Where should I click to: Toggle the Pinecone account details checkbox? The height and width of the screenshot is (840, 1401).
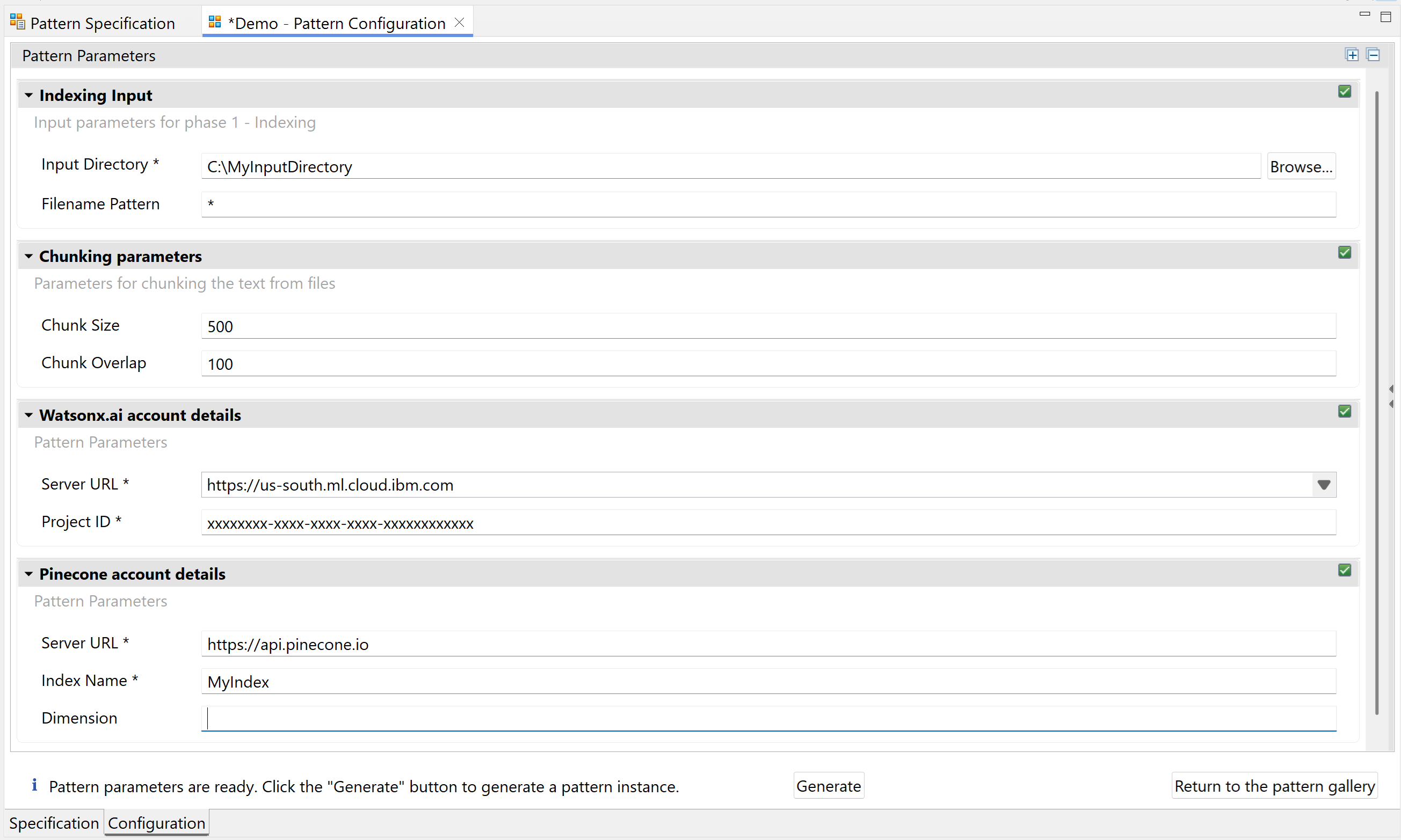tap(1345, 571)
